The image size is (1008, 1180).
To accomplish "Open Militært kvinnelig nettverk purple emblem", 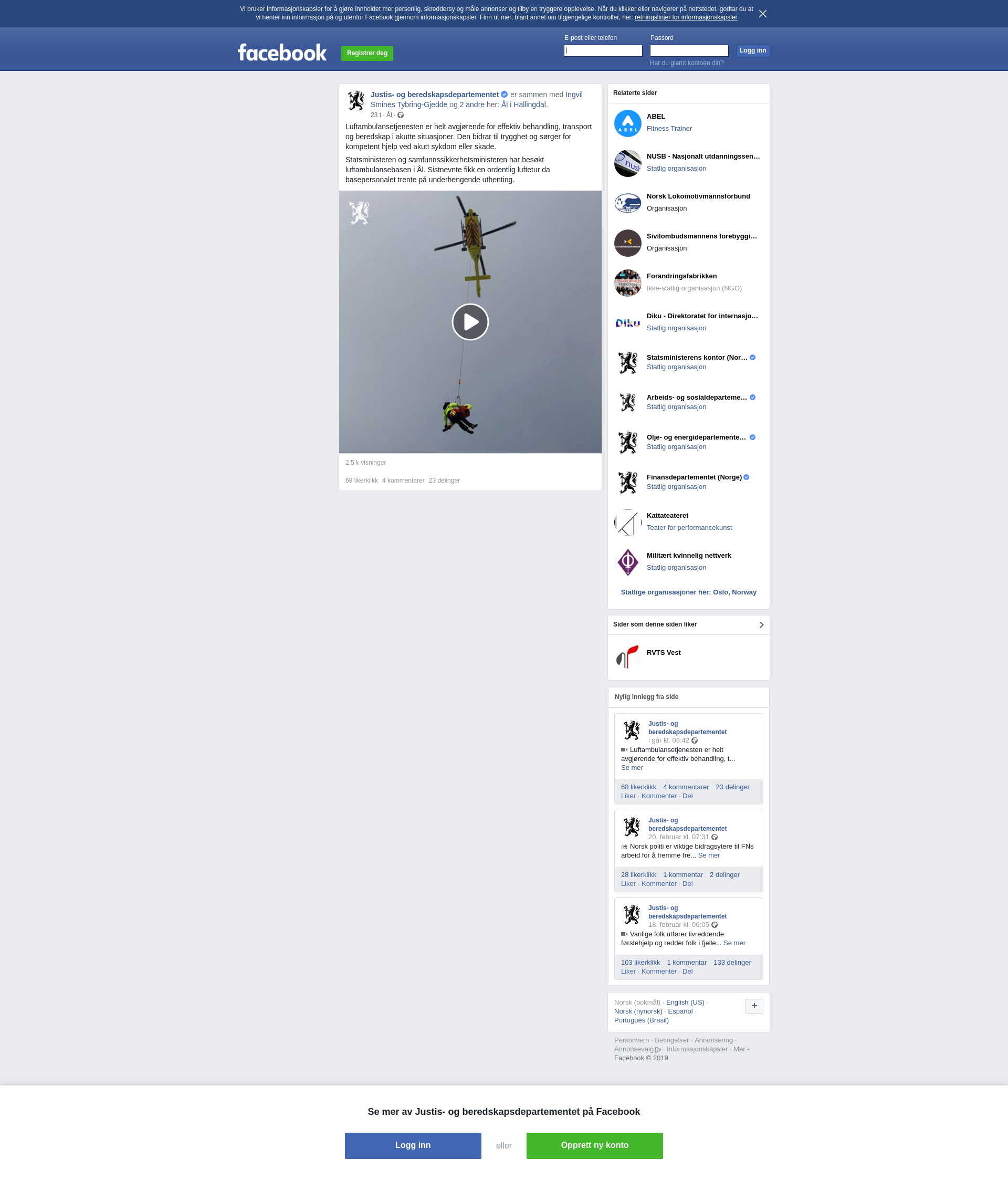I will (627, 562).
